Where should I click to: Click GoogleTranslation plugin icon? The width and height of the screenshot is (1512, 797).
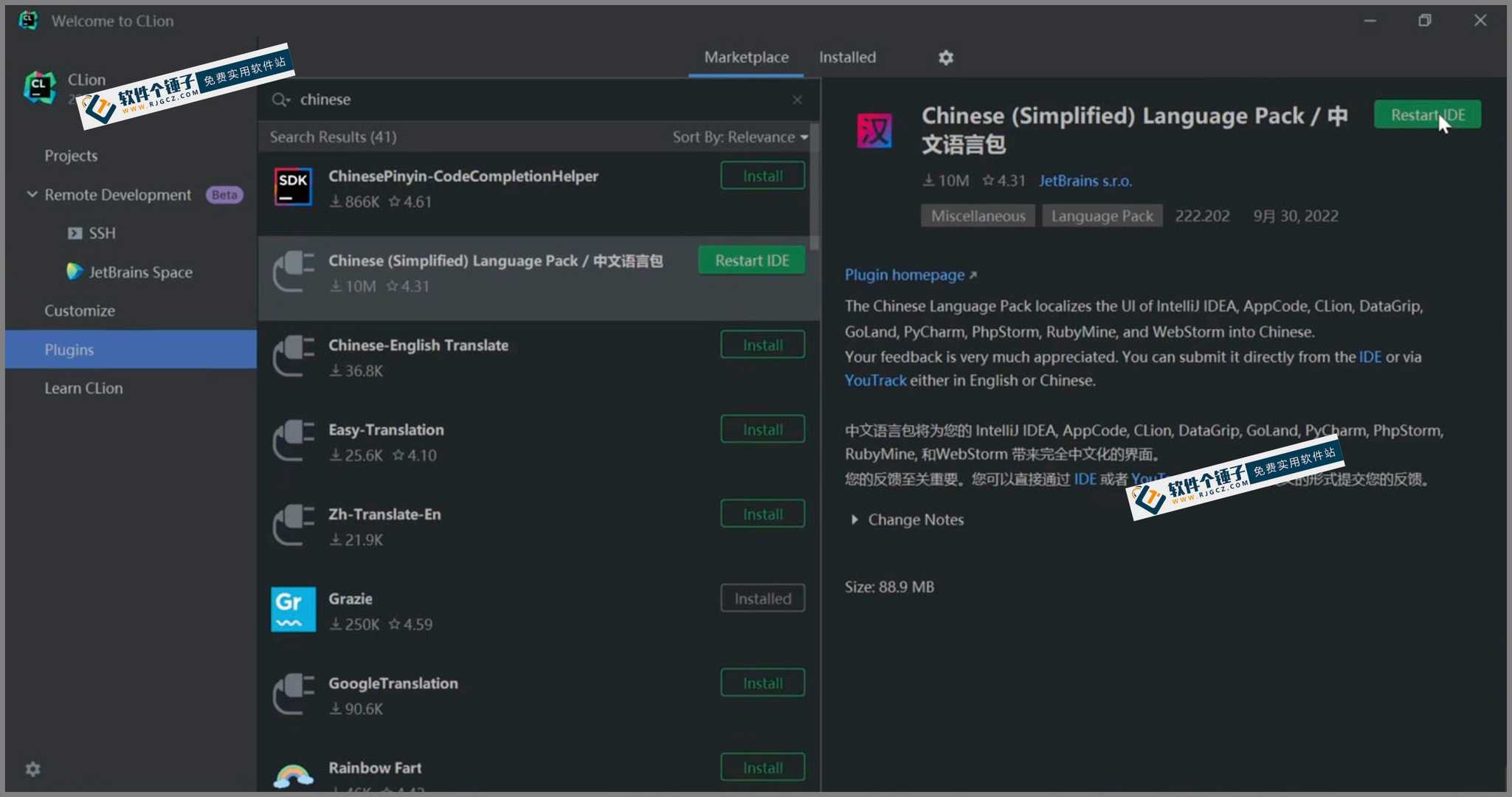pos(293,694)
